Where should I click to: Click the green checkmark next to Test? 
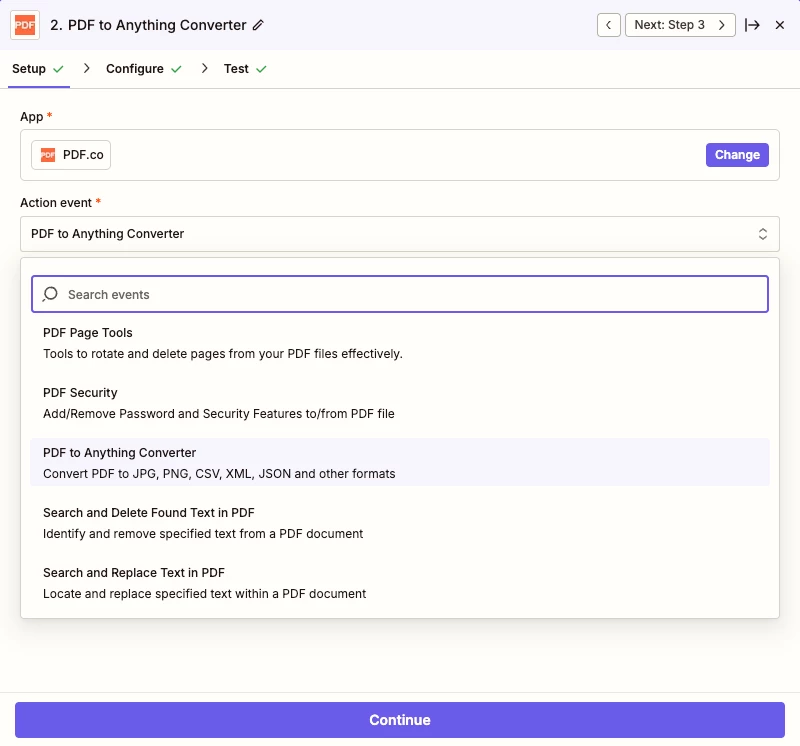point(261,69)
